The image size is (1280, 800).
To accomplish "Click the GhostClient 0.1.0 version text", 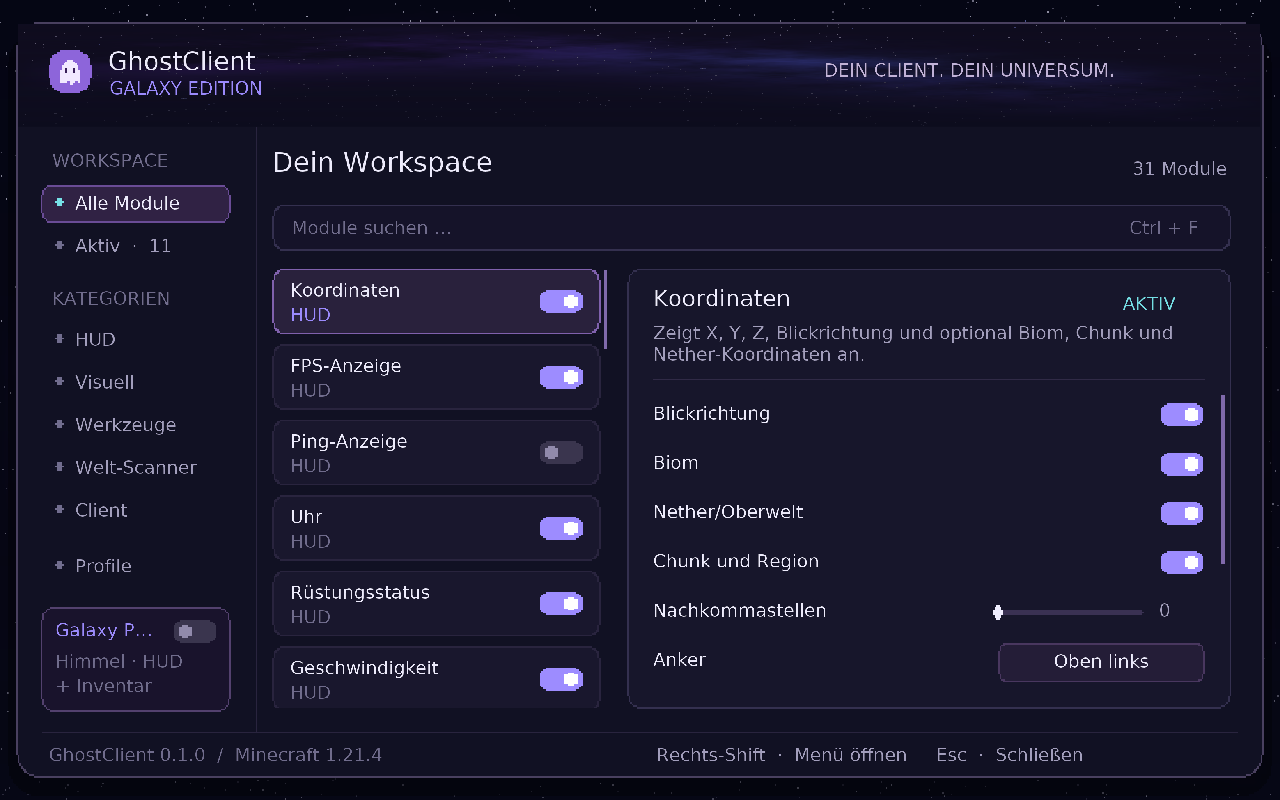I will pos(127,755).
